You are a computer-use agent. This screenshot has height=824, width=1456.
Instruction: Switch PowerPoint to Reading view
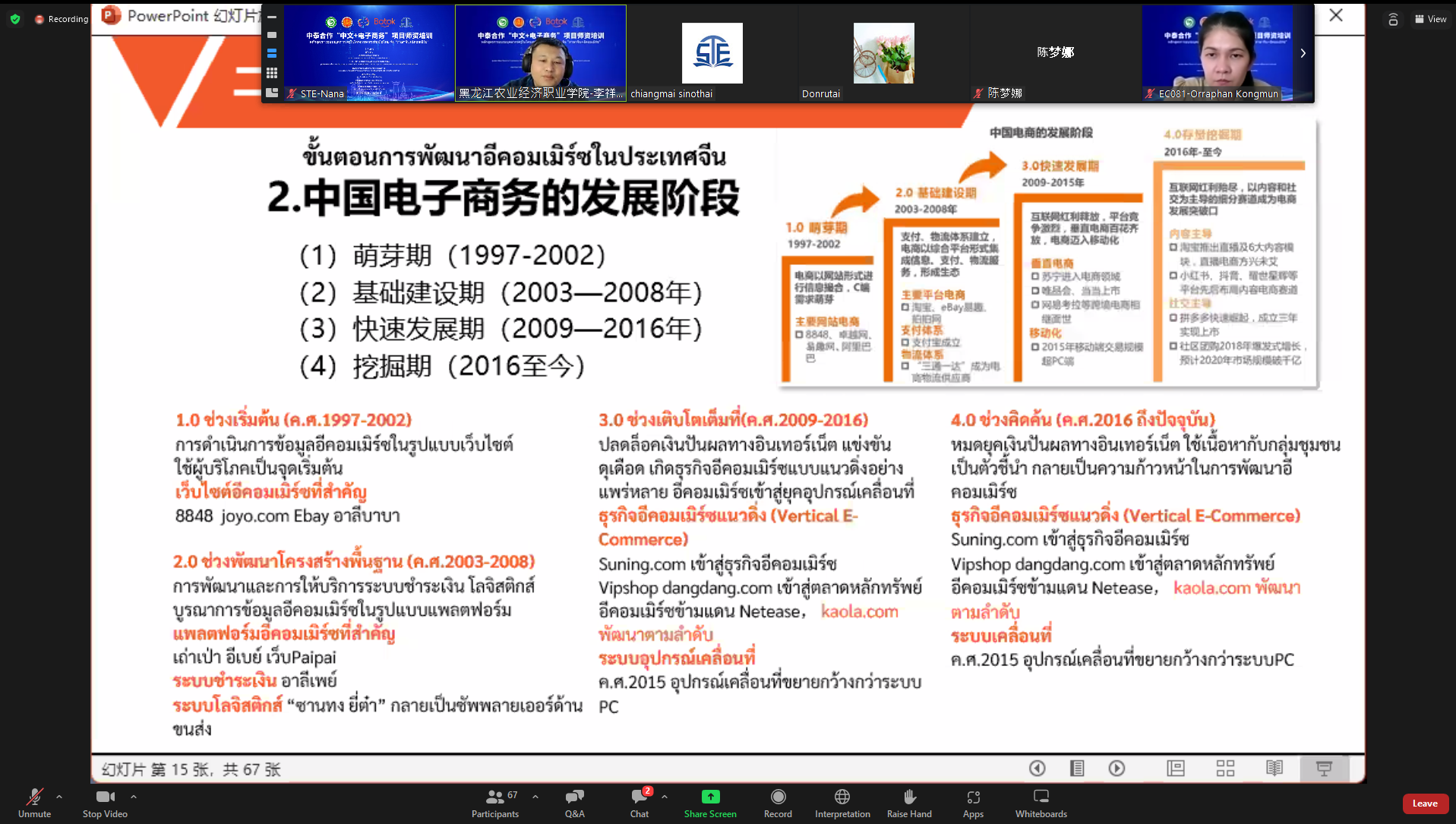[1274, 769]
